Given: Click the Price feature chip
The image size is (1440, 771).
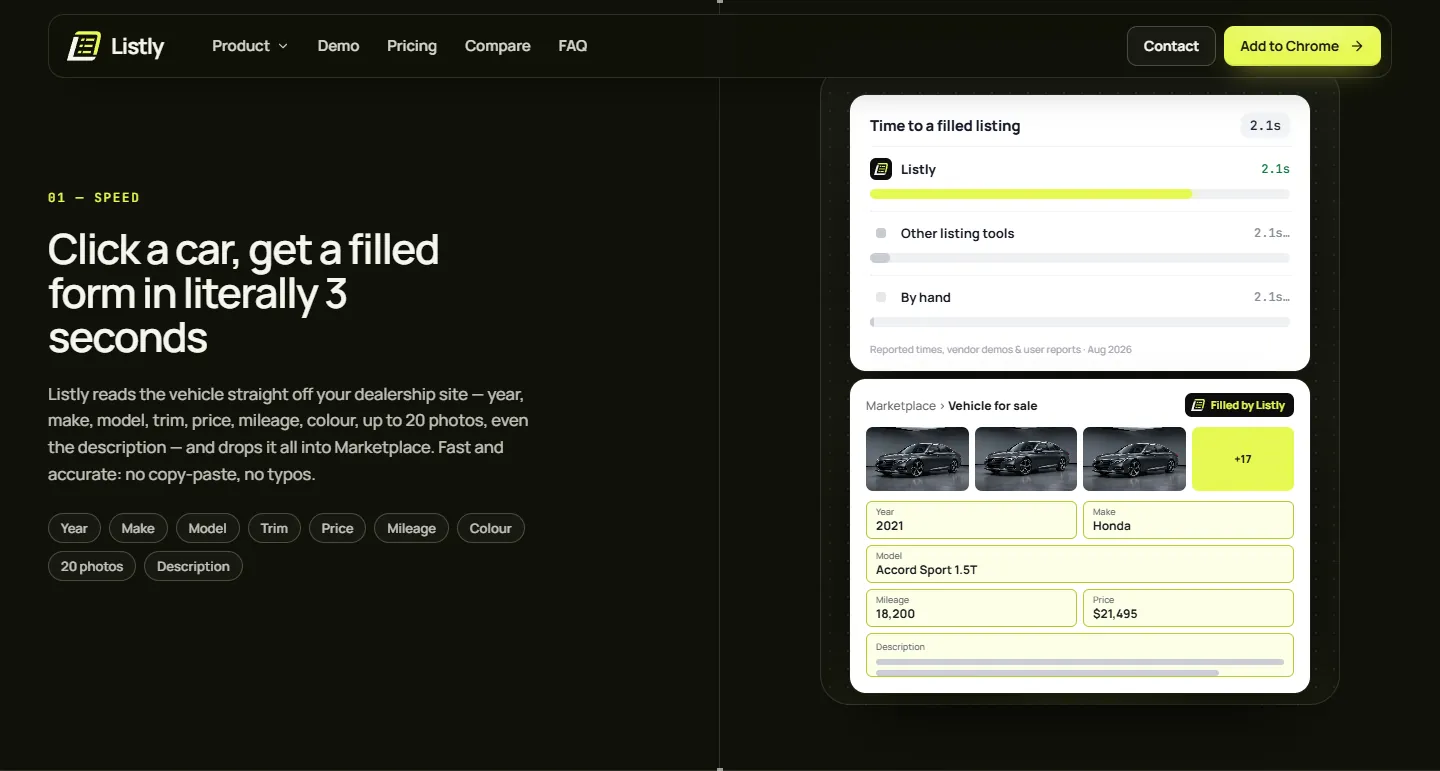Looking at the screenshot, I should click(337, 528).
